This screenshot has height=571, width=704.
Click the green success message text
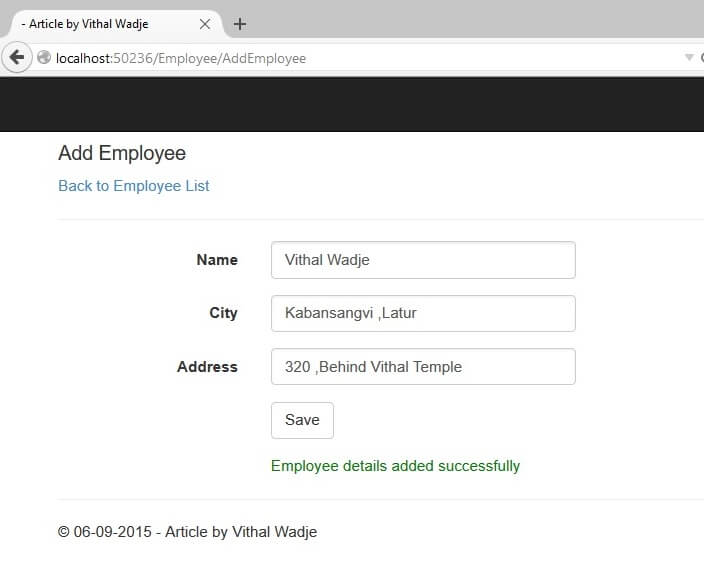395,466
